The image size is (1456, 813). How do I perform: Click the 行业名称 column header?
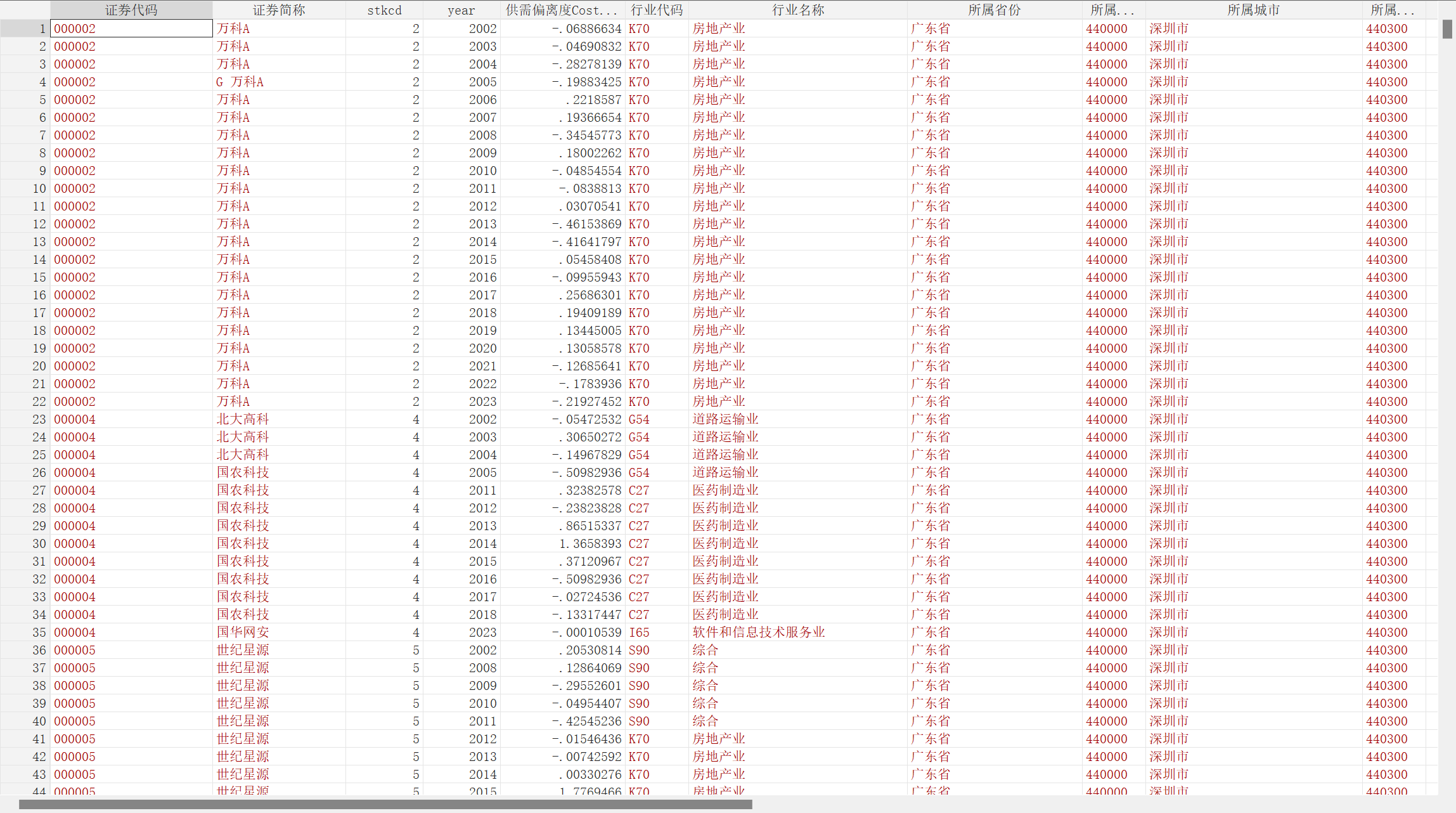(x=797, y=10)
